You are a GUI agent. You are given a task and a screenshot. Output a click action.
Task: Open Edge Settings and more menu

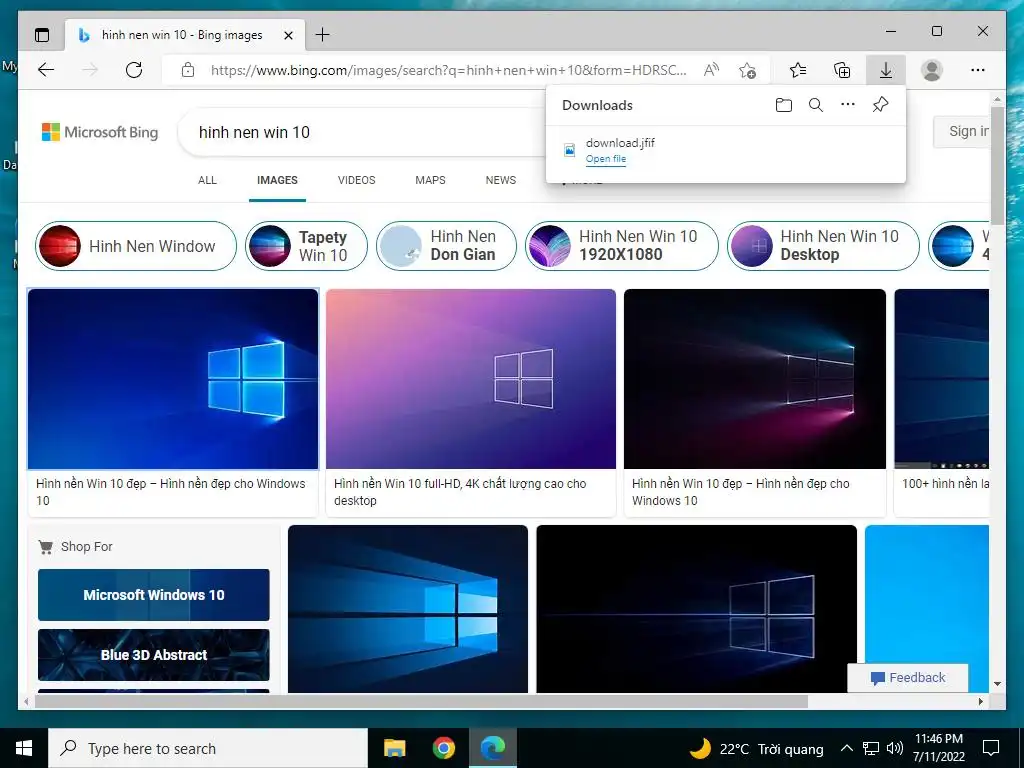pyautogui.click(x=978, y=70)
